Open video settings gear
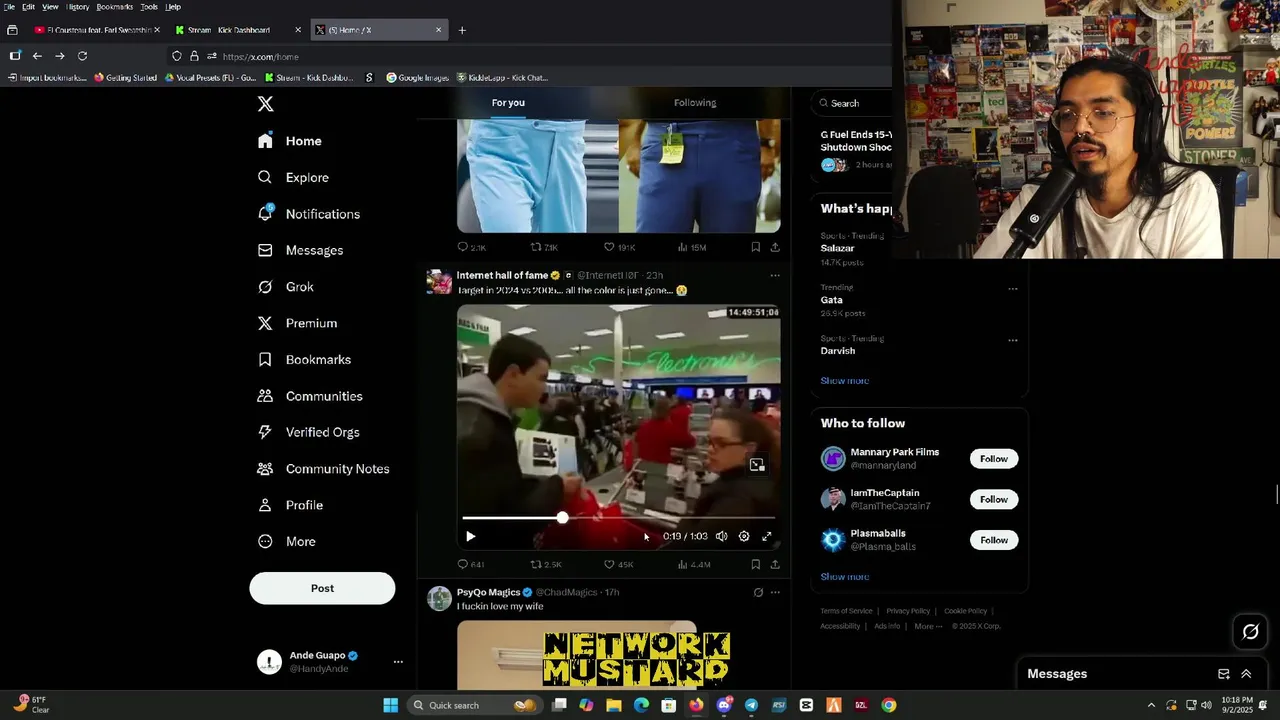This screenshot has height=720, width=1280. pyautogui.click(x=744, y=536)
